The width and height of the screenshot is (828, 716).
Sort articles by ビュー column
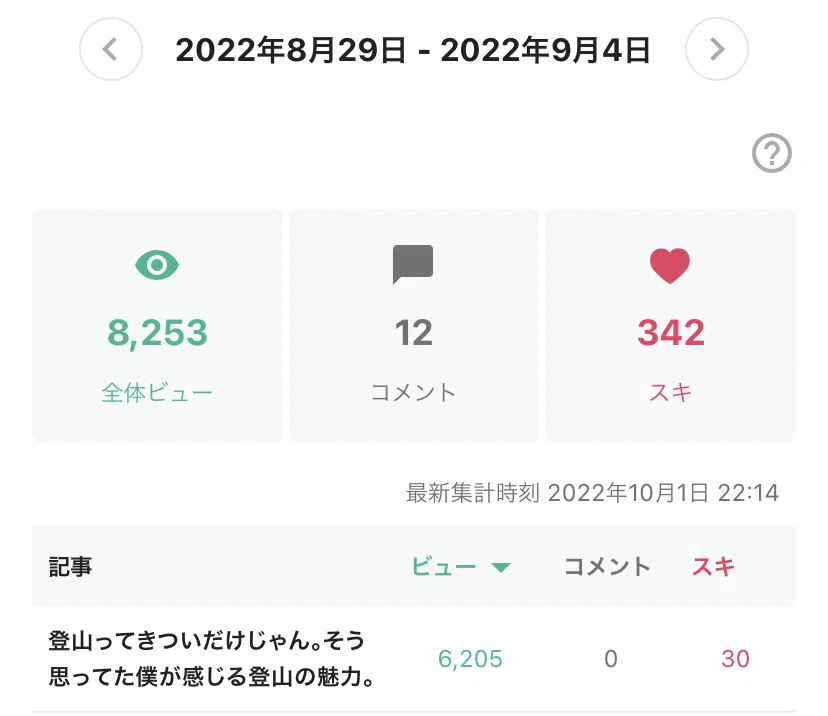tap(444, 567)
